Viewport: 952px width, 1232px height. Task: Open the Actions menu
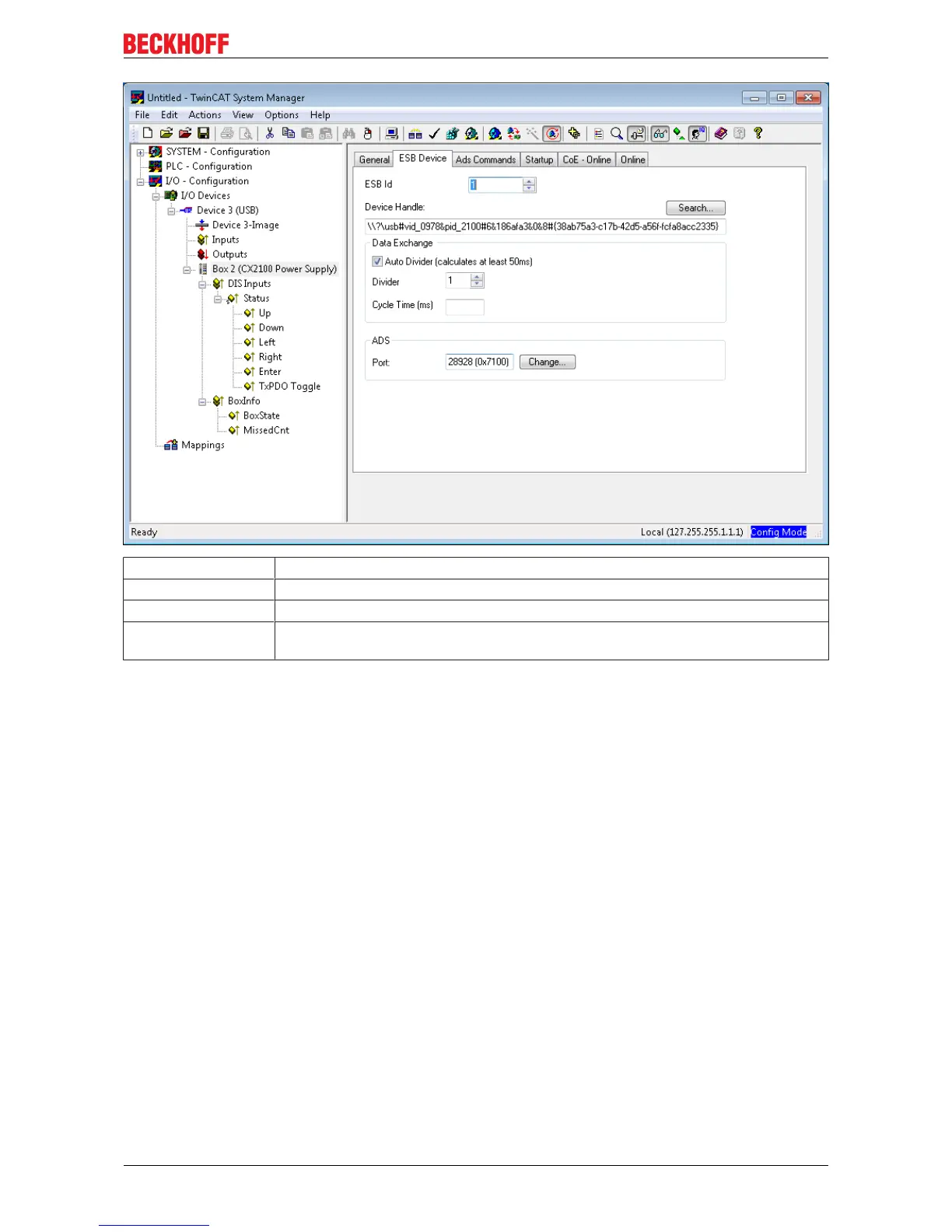[x=205, y=115]
